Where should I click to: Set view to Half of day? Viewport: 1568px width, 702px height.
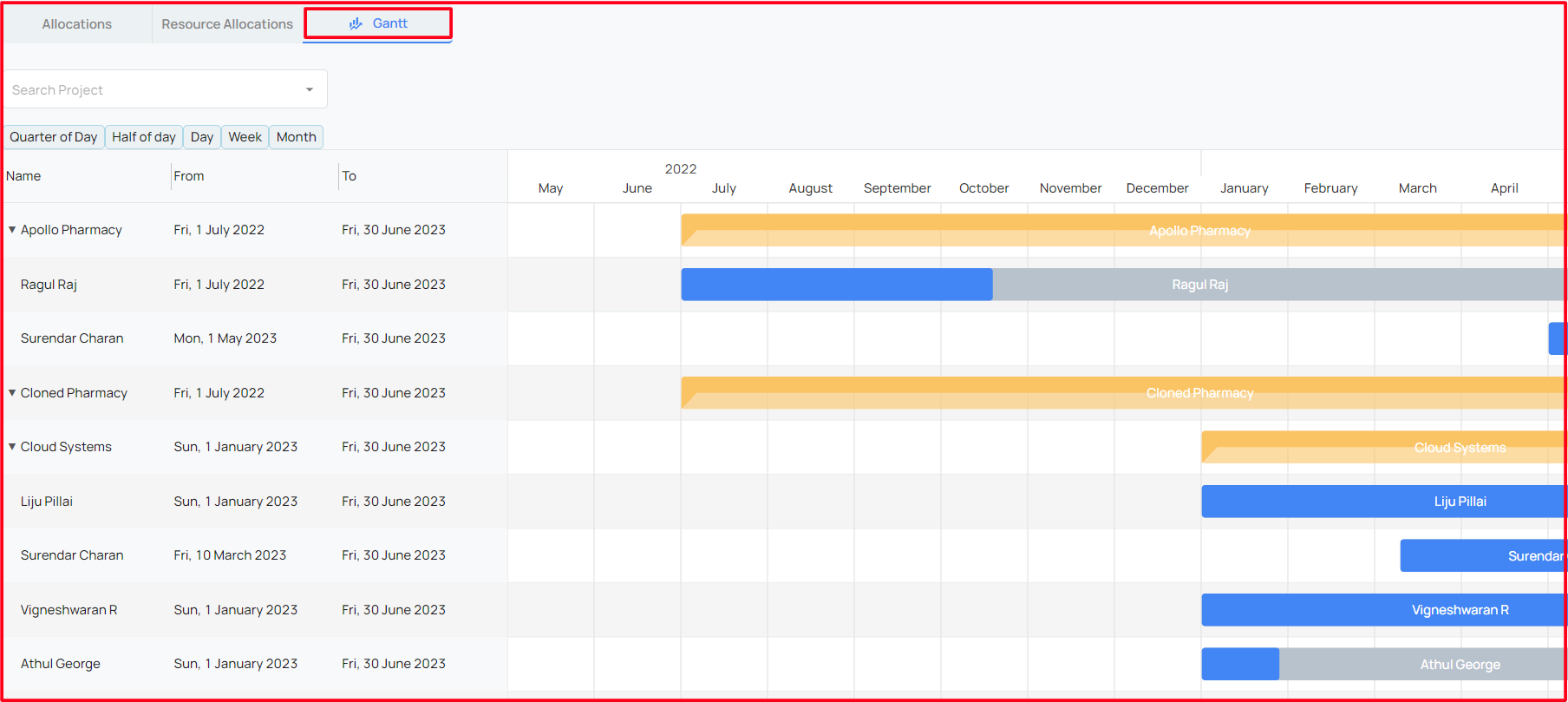click(x=144, y=137)
